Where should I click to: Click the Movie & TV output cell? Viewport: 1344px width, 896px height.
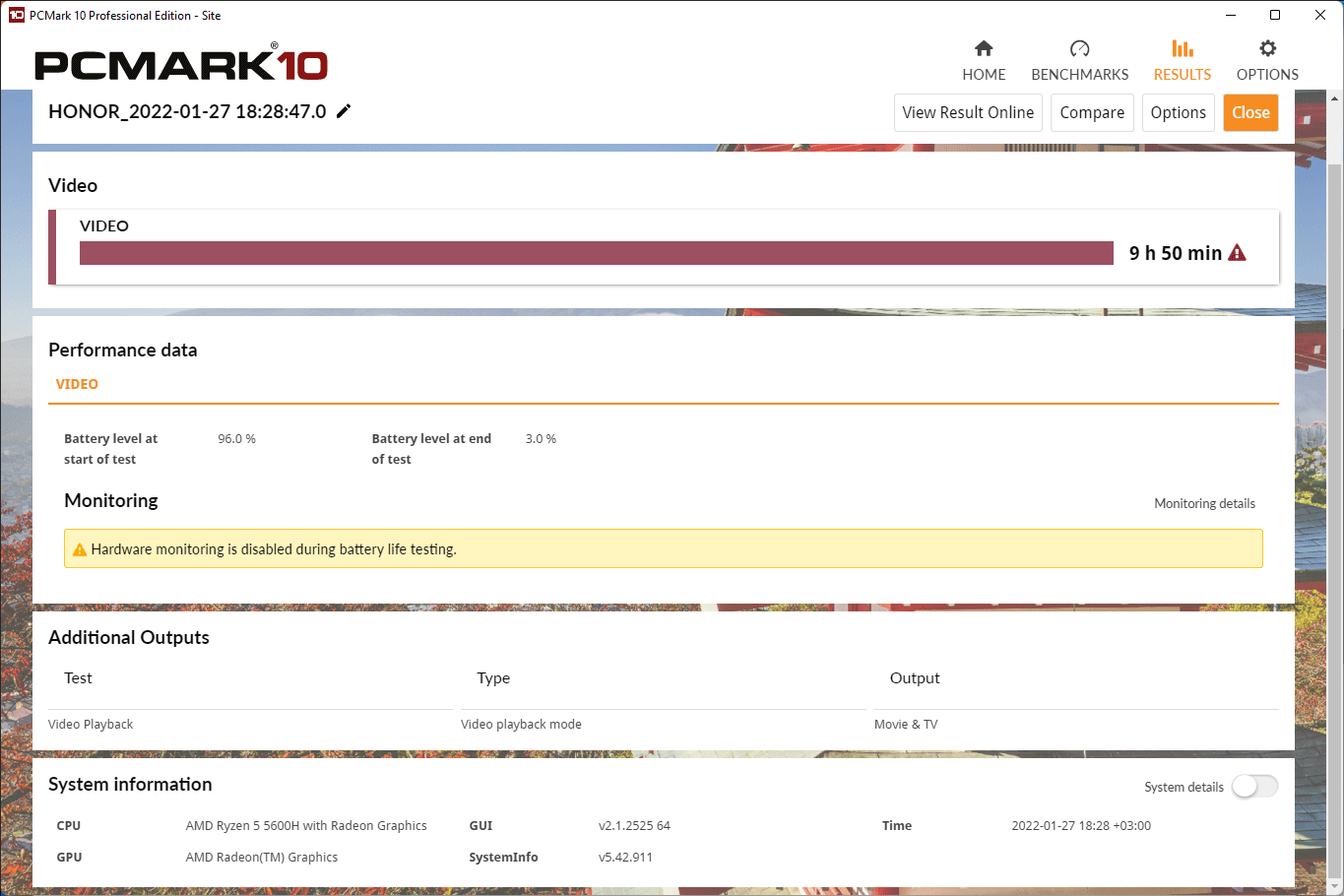tap(906, 725)
